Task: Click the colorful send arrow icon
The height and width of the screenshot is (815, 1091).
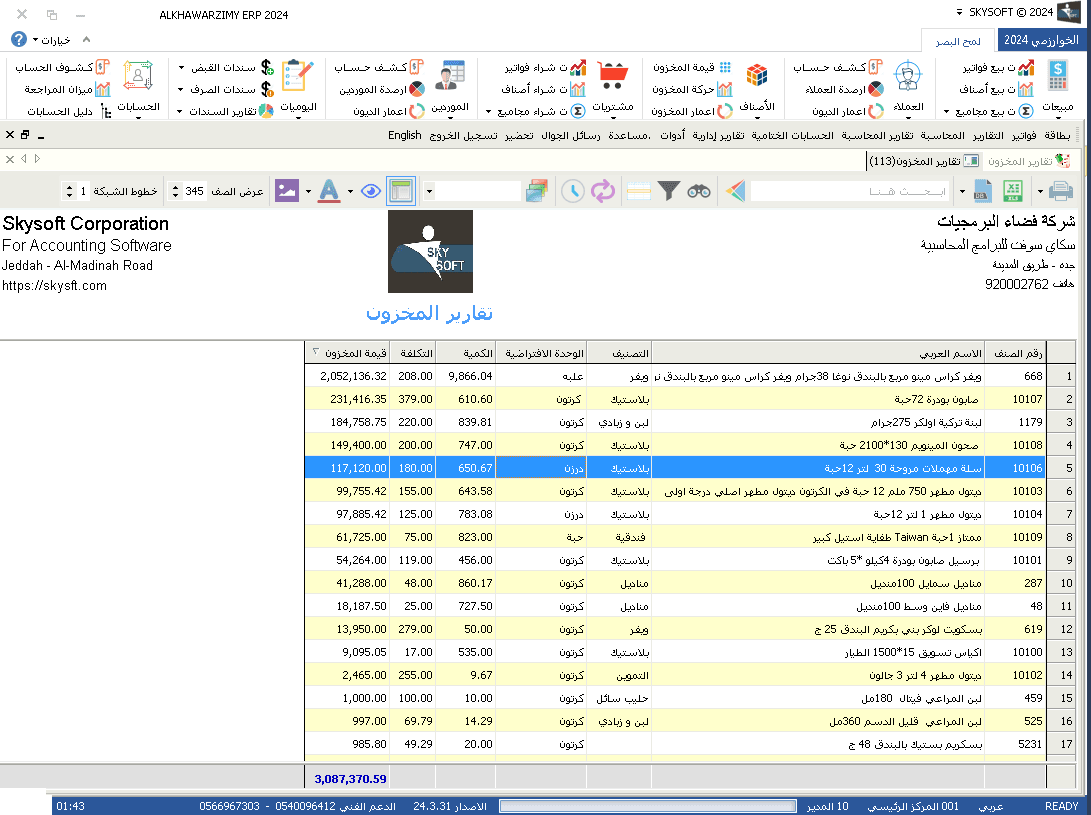Action: [735, 190]
